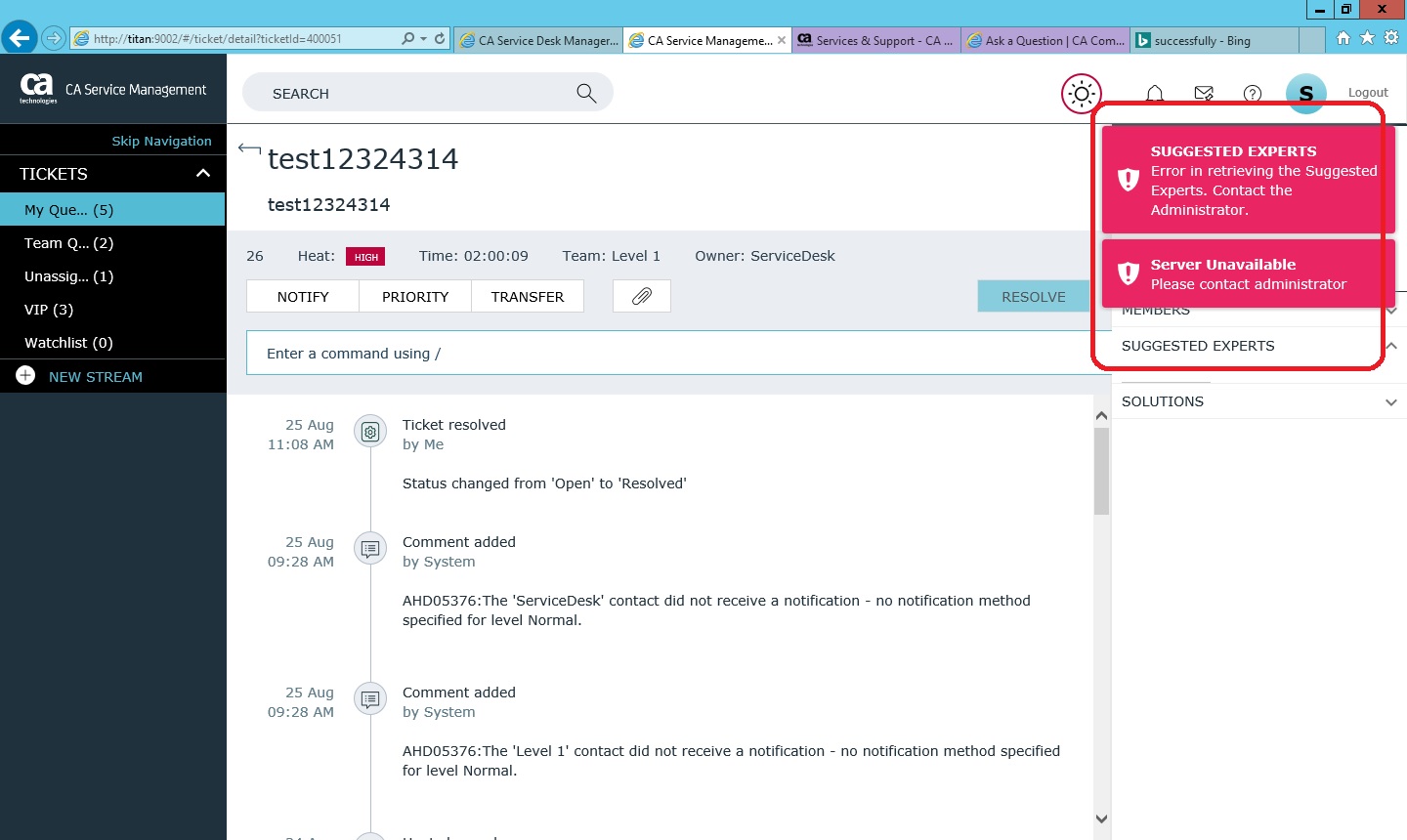
Task: Click the Time: 02:00:09 text
Action: tap(474, 256)
